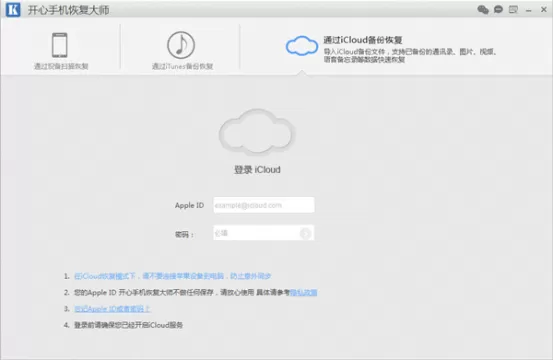Open the forgot Apple ID or password link
Image resolution: width=553 pixels, height=360 pixels.
pos(113,309)
